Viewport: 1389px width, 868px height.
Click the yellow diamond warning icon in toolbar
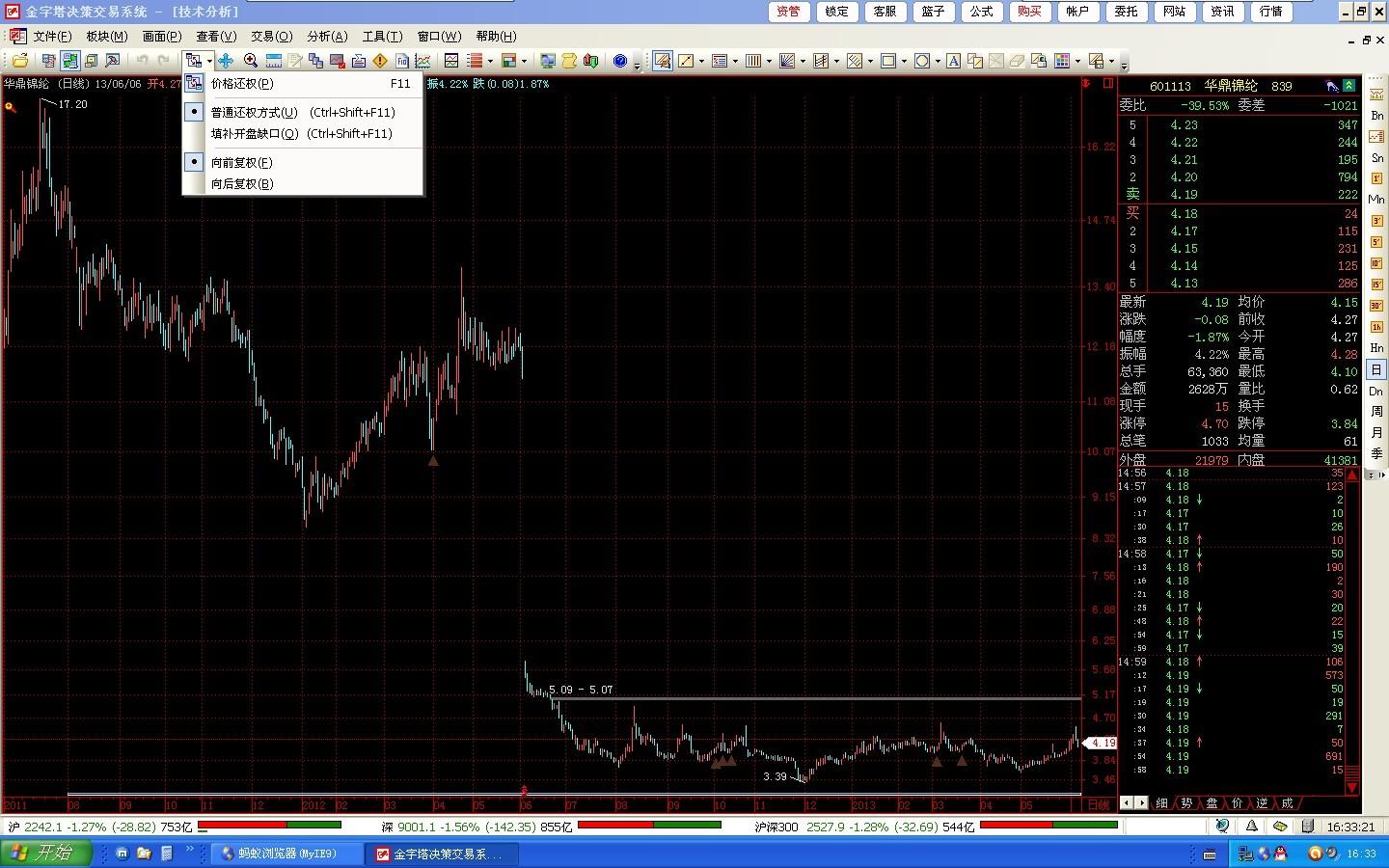(380, 61)
